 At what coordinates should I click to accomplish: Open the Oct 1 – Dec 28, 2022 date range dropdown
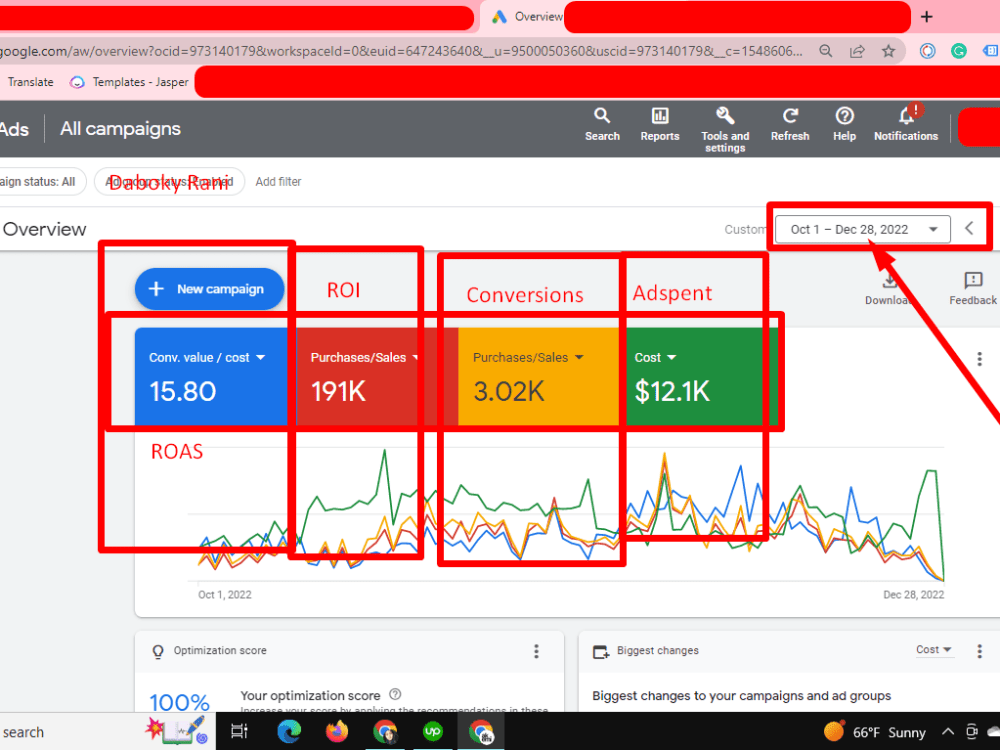point(862,229)
